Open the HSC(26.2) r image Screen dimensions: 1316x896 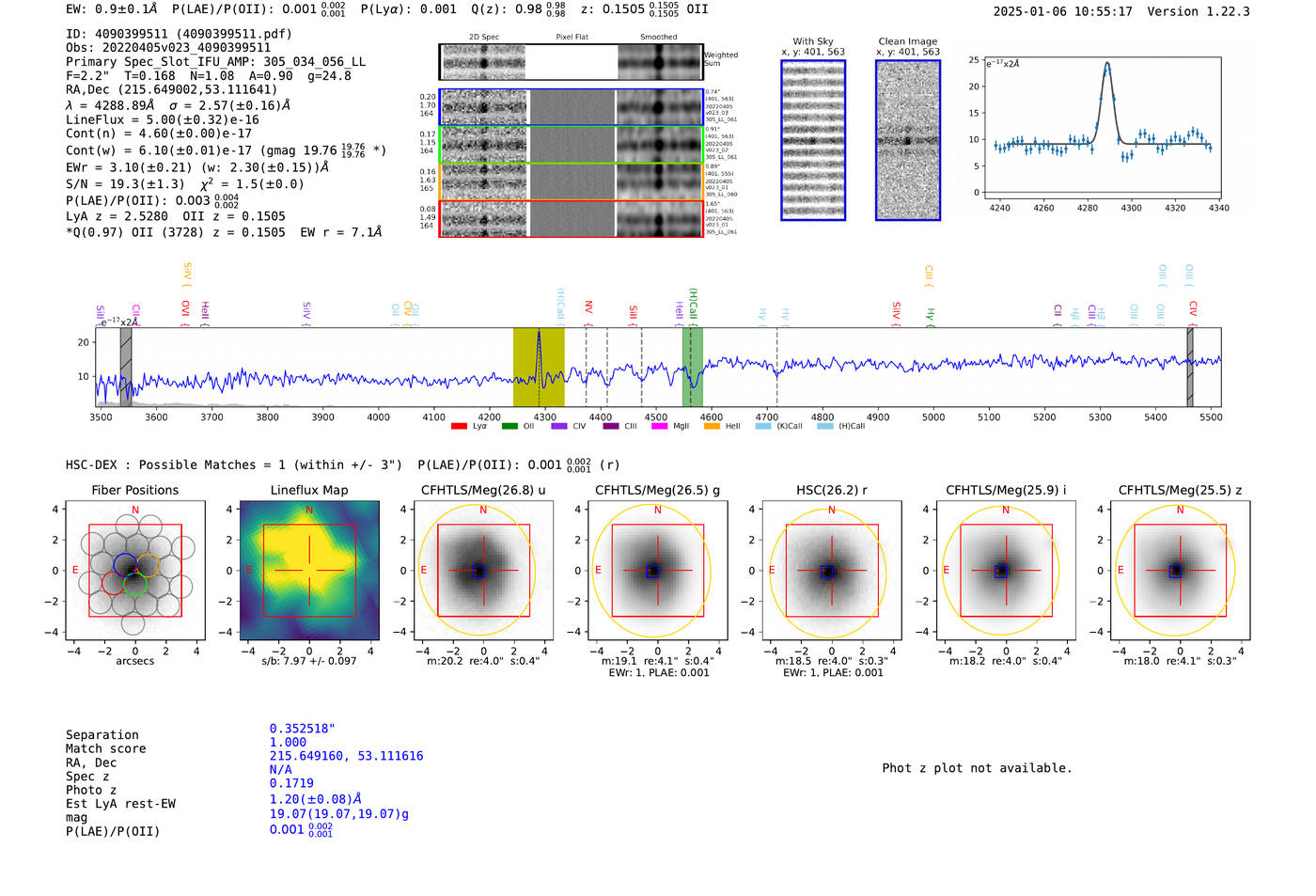coord(831,570)
